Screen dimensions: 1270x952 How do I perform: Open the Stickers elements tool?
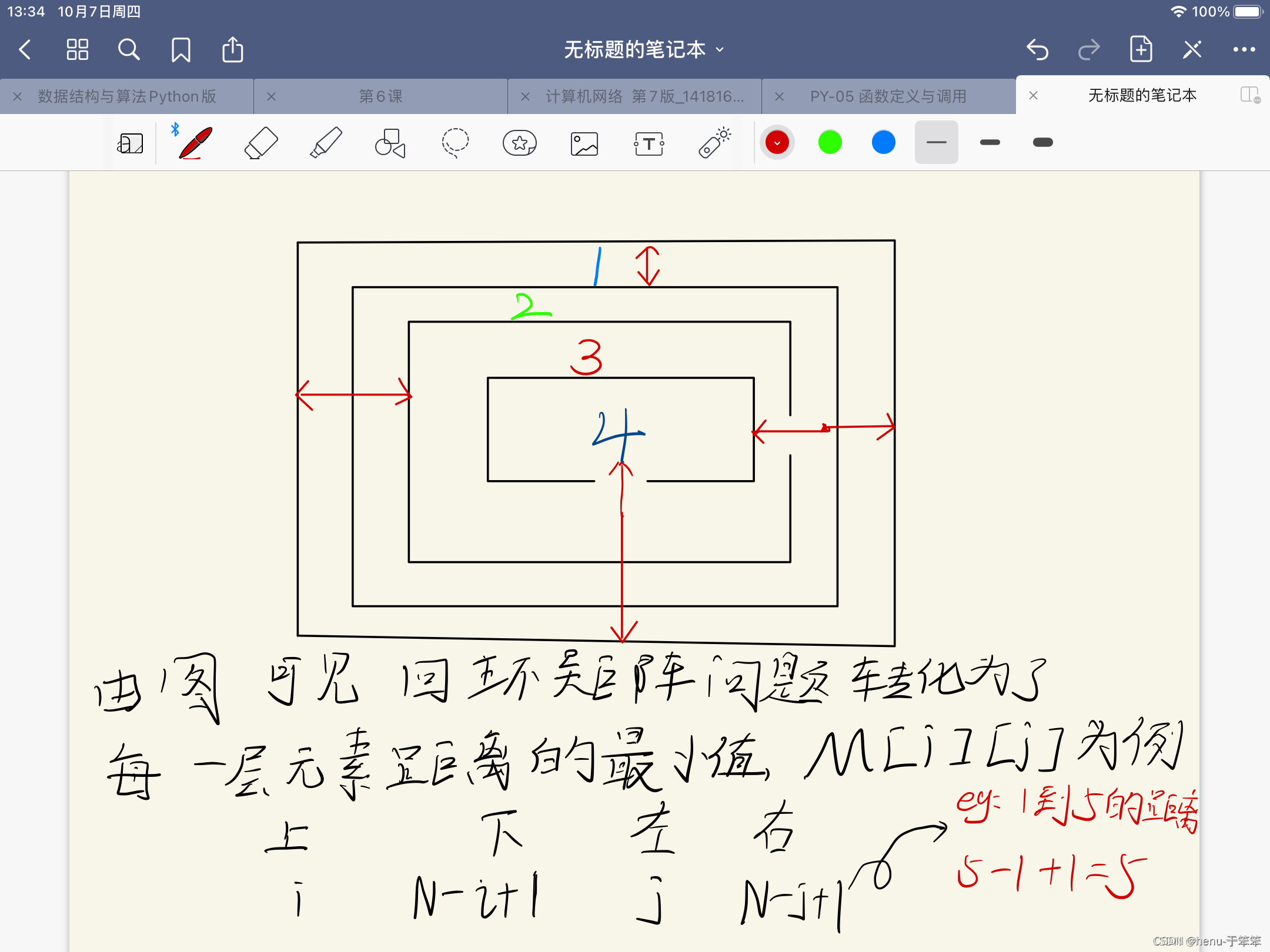point(520,143)
